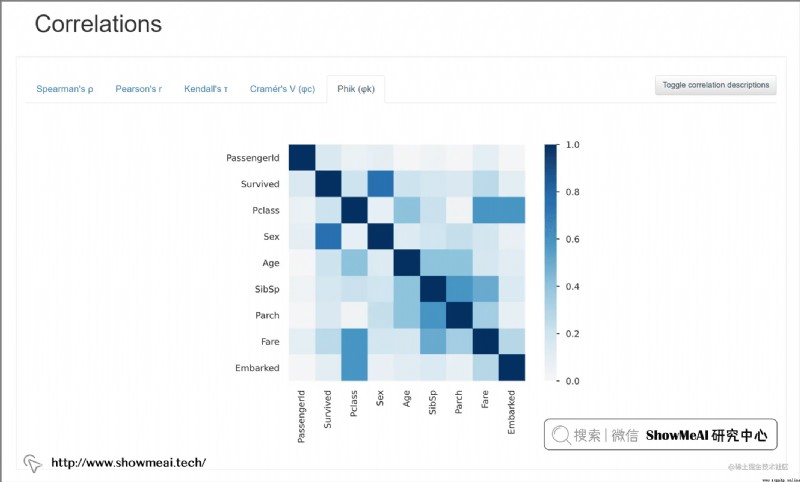The height and width of the screenshot is (482, 800).
Task: Open the Cramér's V (φc) tab
Action: coord(282,89)
